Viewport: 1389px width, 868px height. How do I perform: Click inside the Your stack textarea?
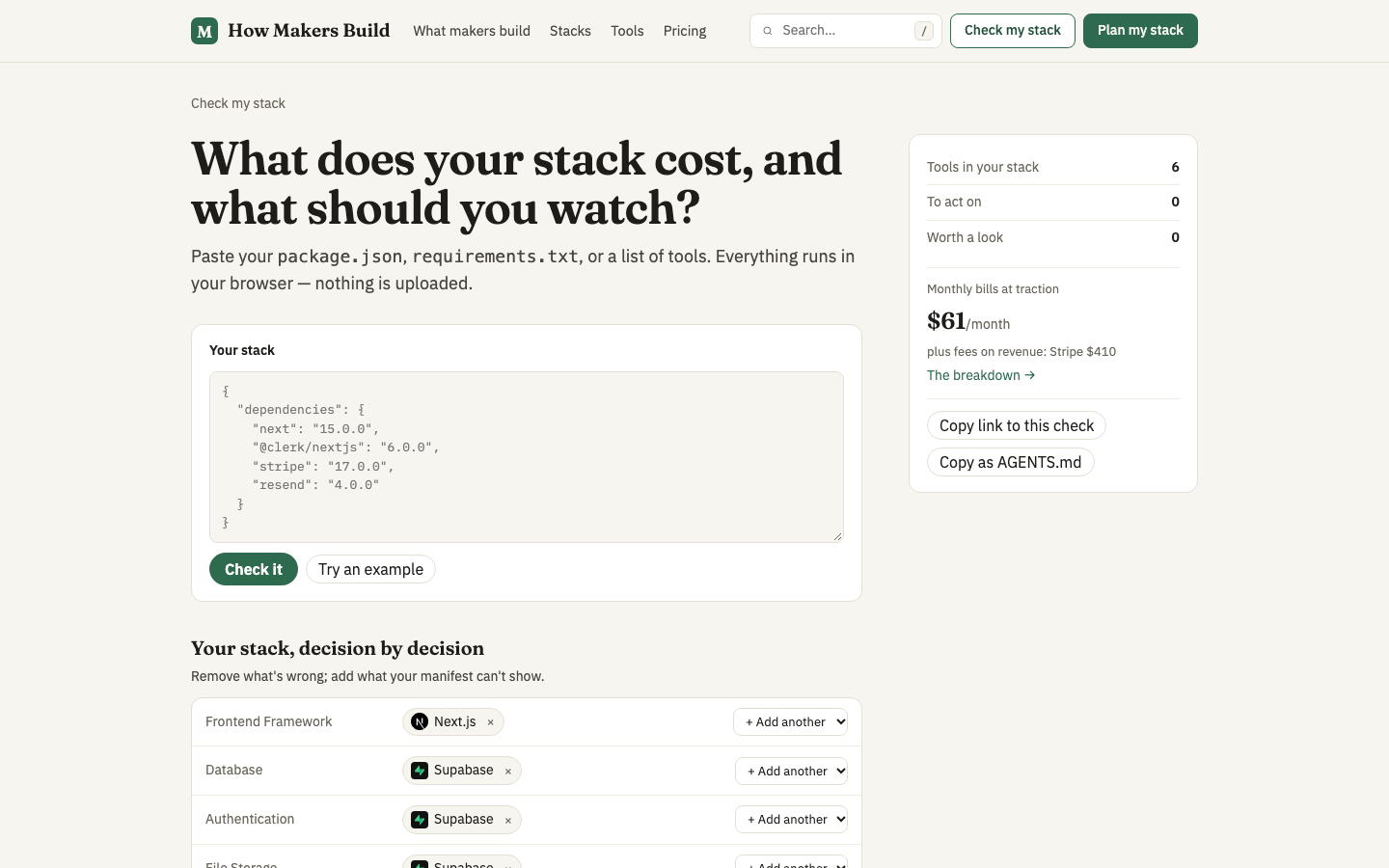527,457
